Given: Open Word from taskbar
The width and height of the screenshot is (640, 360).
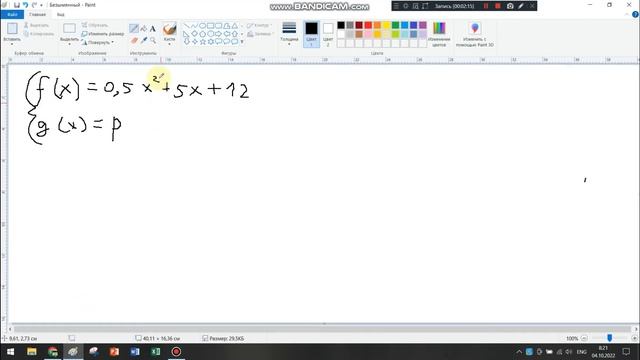Looking at the screenshot, I should coord(135,351).
